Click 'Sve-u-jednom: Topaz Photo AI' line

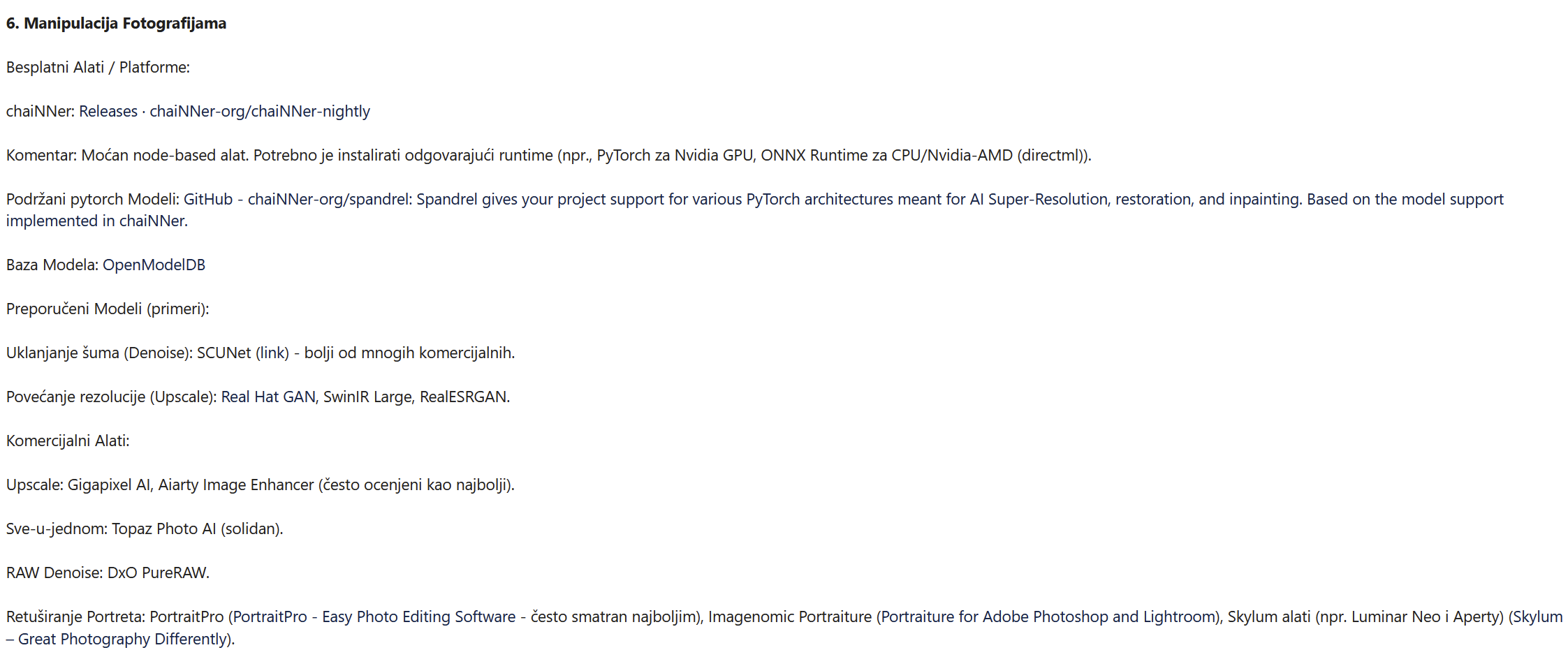point(145,529)
